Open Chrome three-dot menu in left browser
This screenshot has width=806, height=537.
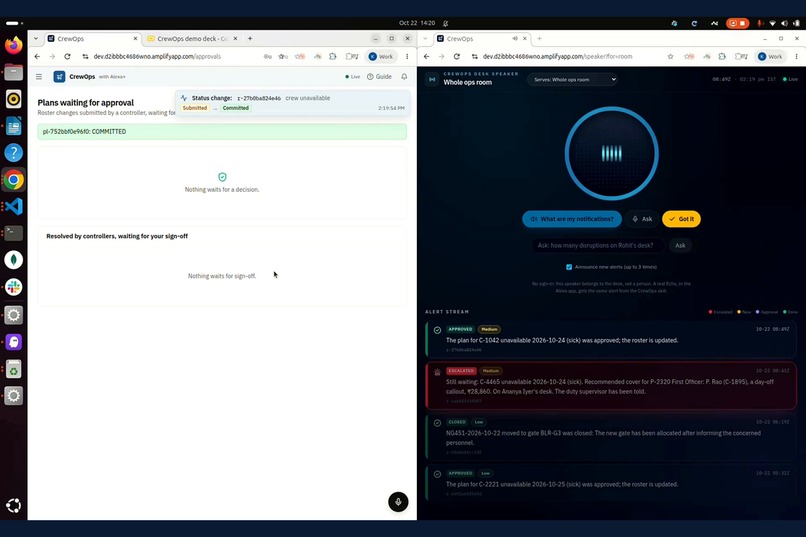[x=407, y=57]
